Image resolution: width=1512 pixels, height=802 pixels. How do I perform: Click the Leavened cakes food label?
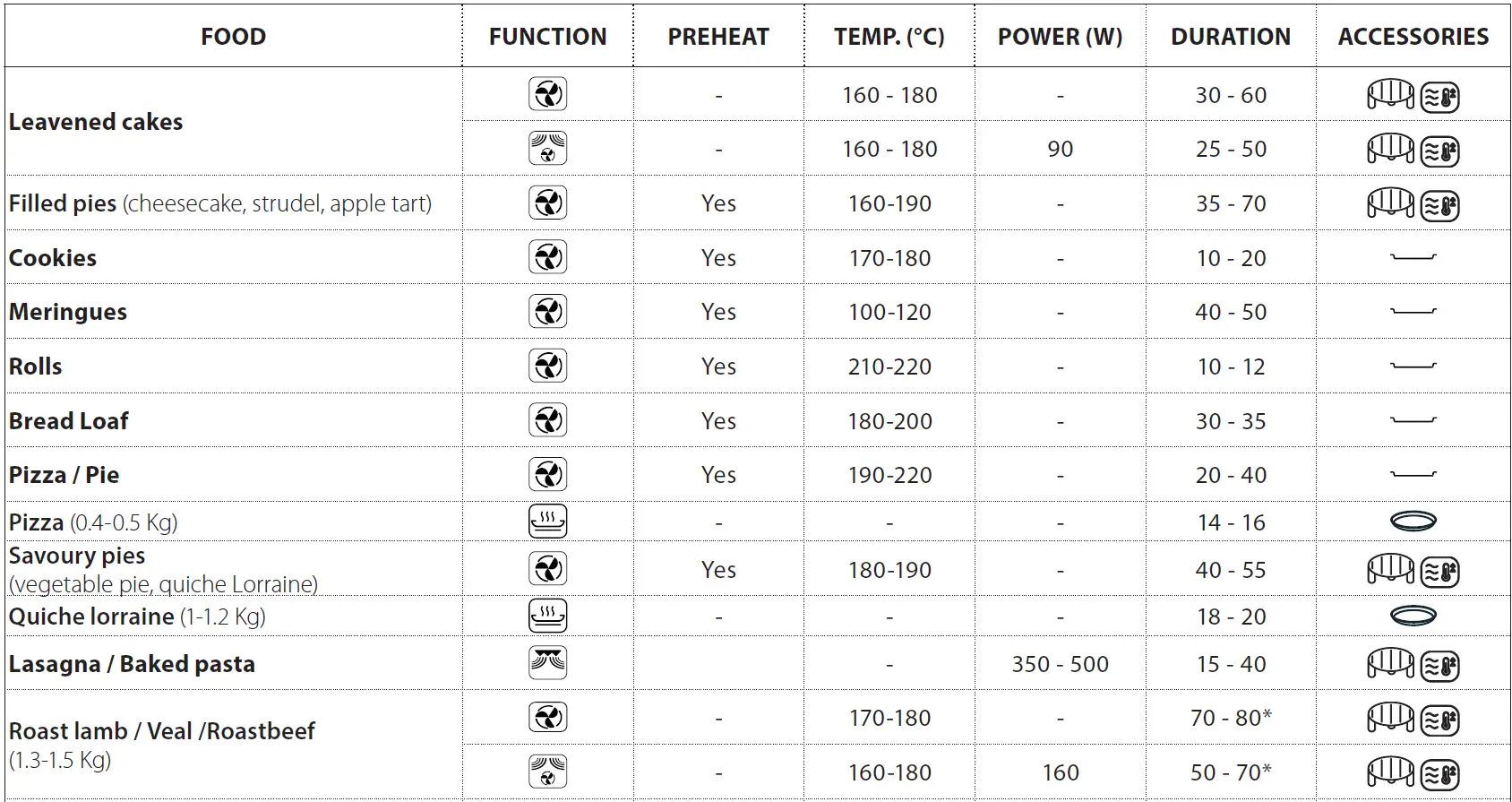point(96,122)
